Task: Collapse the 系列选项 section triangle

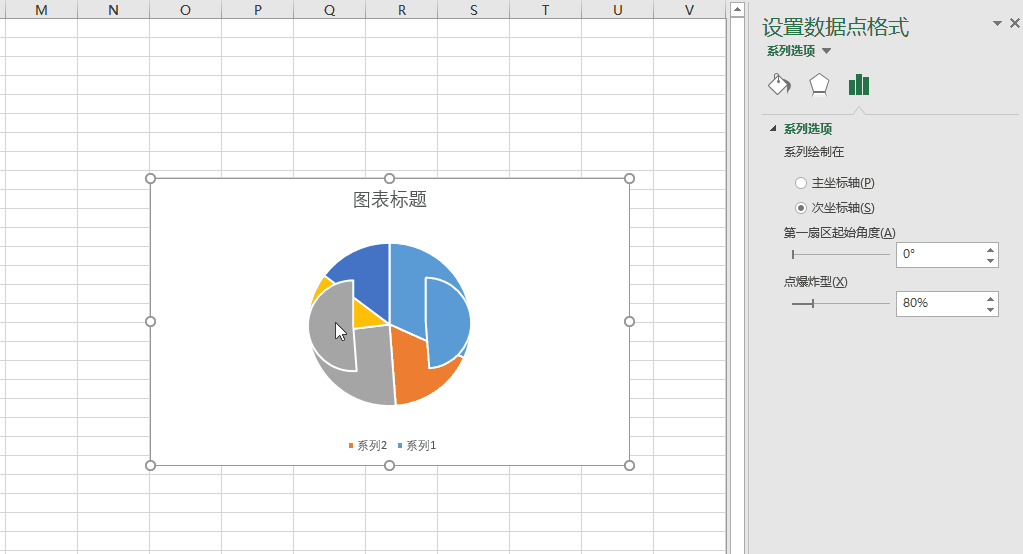Action: 773,129
